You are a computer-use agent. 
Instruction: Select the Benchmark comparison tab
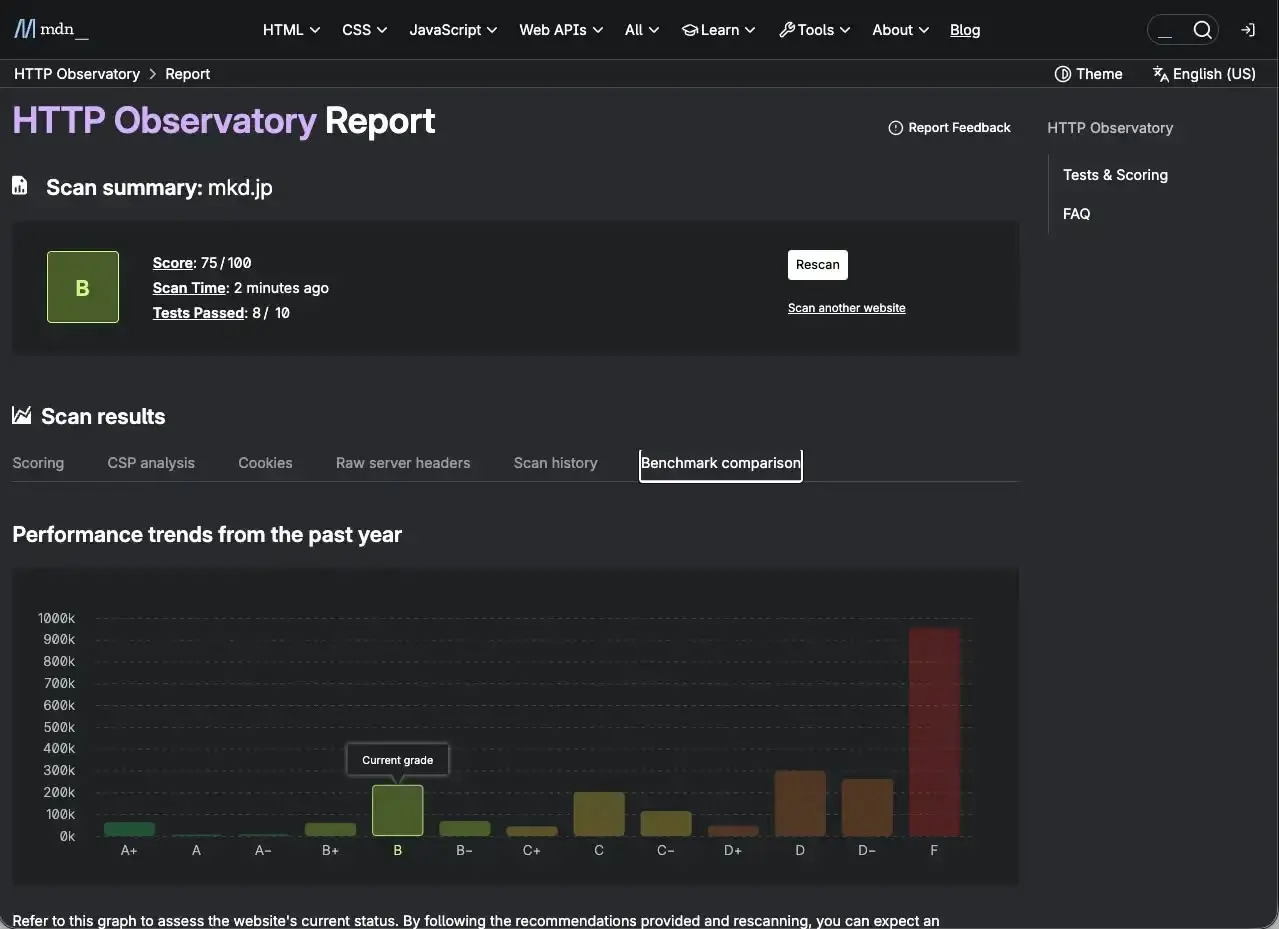[x=721, y=464]
